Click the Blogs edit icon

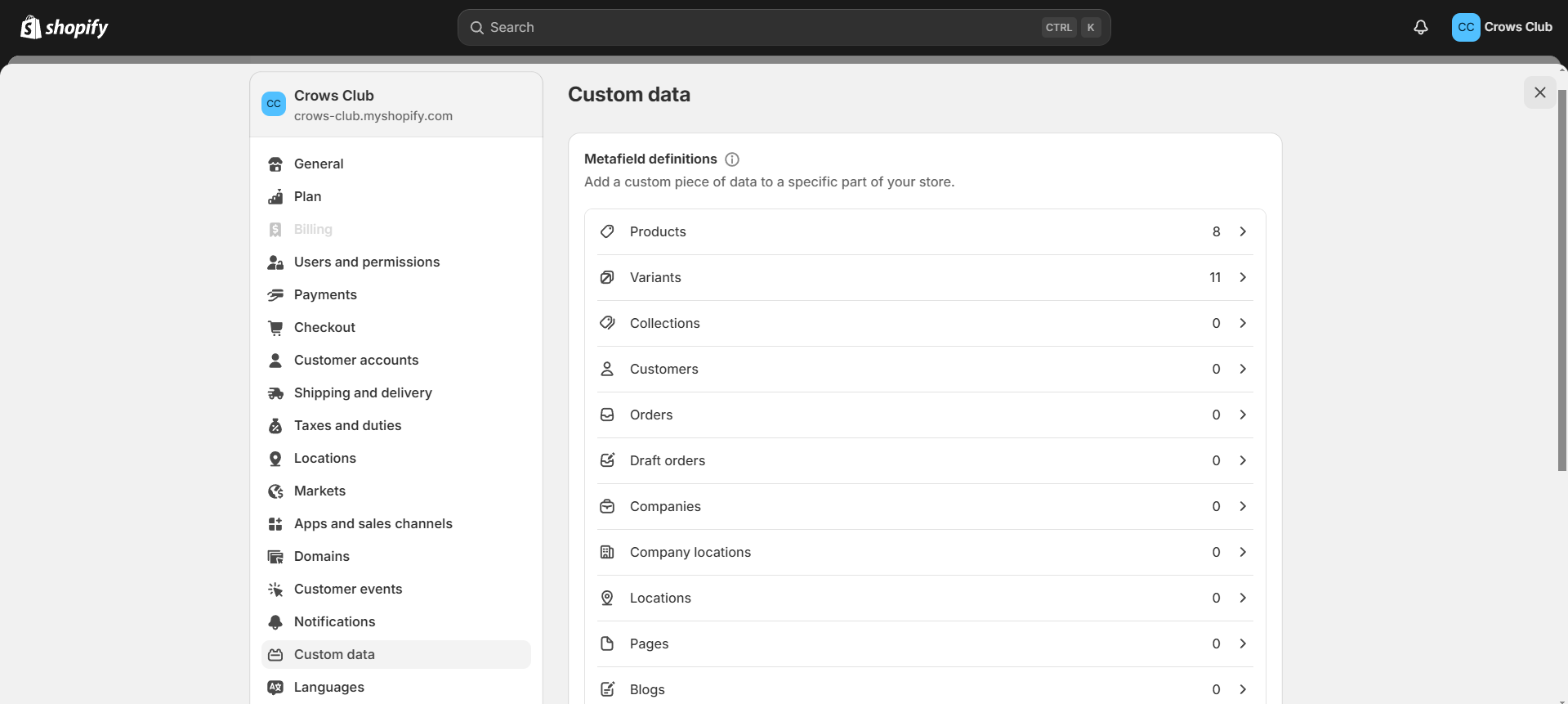pyautogui.click(x=607, y=689)
